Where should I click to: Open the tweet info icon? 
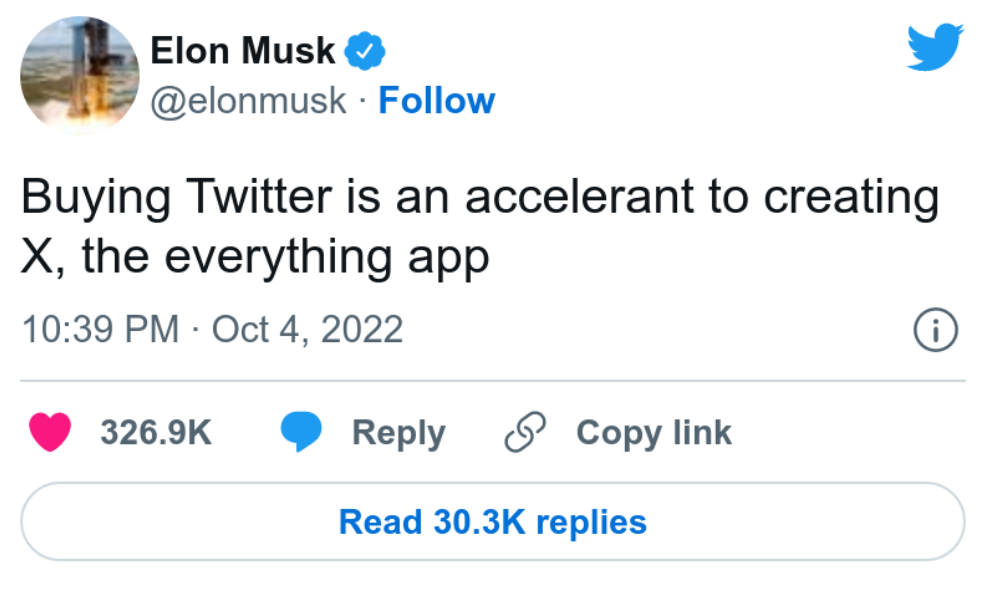pos(937,330)
